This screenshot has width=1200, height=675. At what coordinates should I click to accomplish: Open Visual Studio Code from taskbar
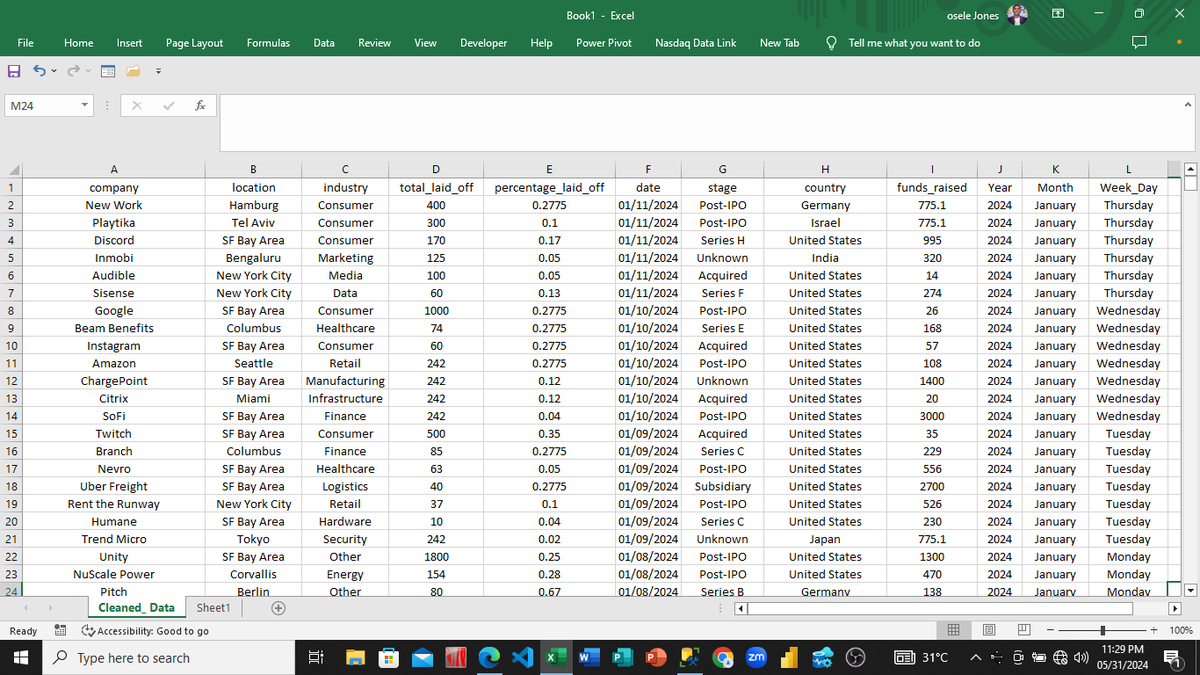(x=523, y=657)
